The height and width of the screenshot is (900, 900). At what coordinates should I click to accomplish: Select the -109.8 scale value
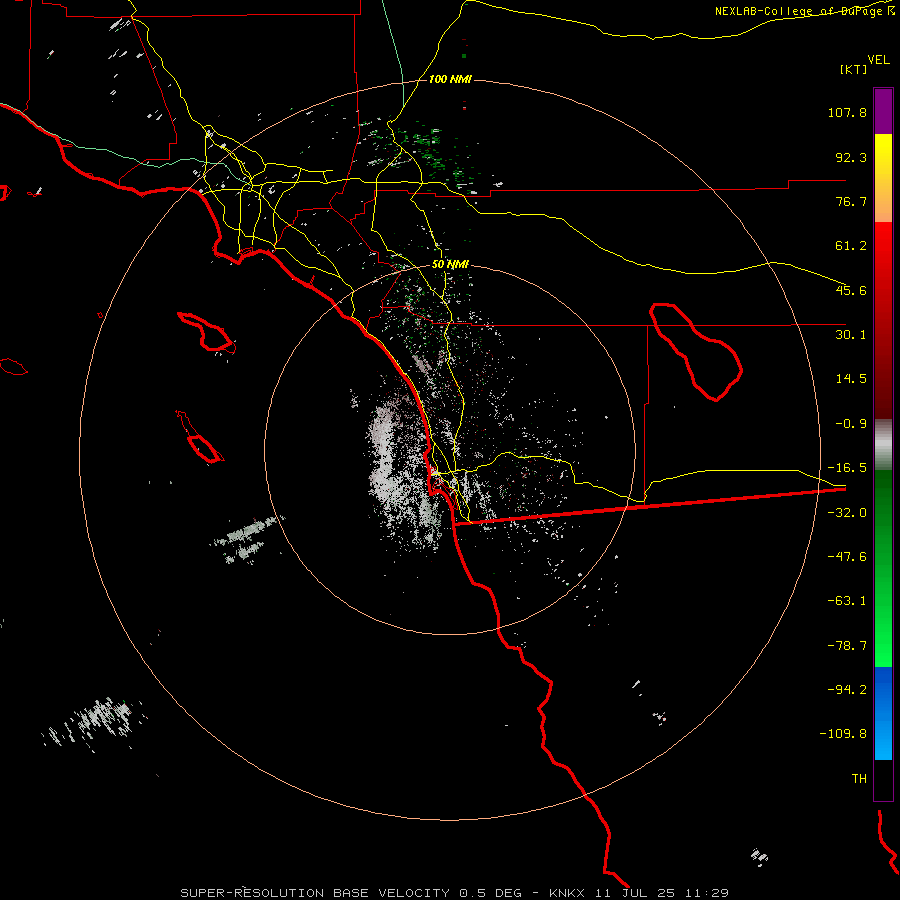tap(843, 734)
